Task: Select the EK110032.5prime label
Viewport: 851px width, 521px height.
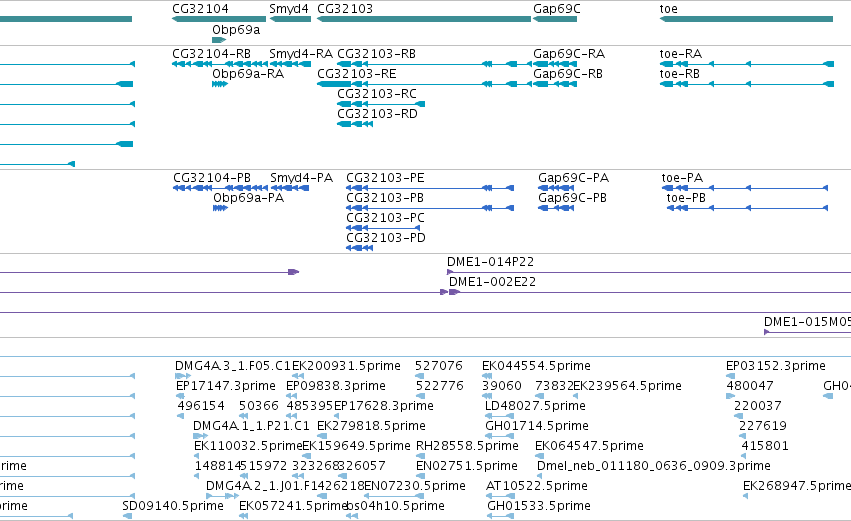Action: click(247, 446)
